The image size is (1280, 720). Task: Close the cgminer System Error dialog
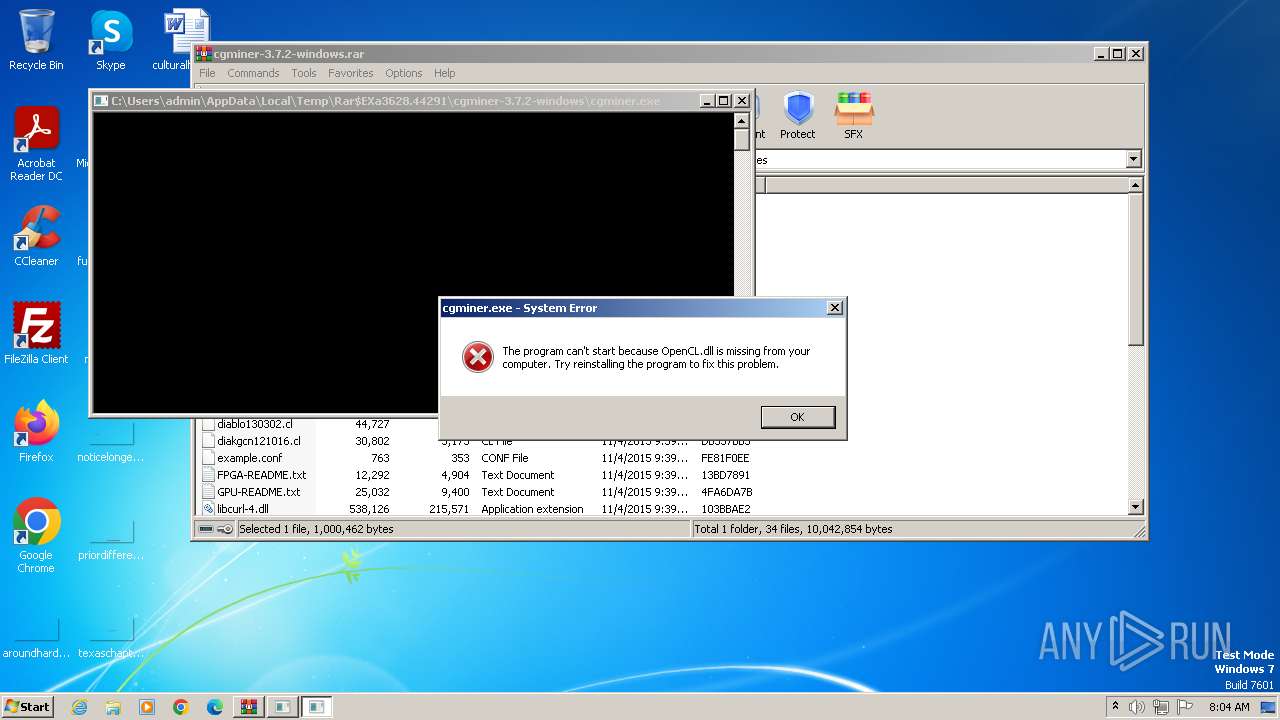(x=835, y=308)
